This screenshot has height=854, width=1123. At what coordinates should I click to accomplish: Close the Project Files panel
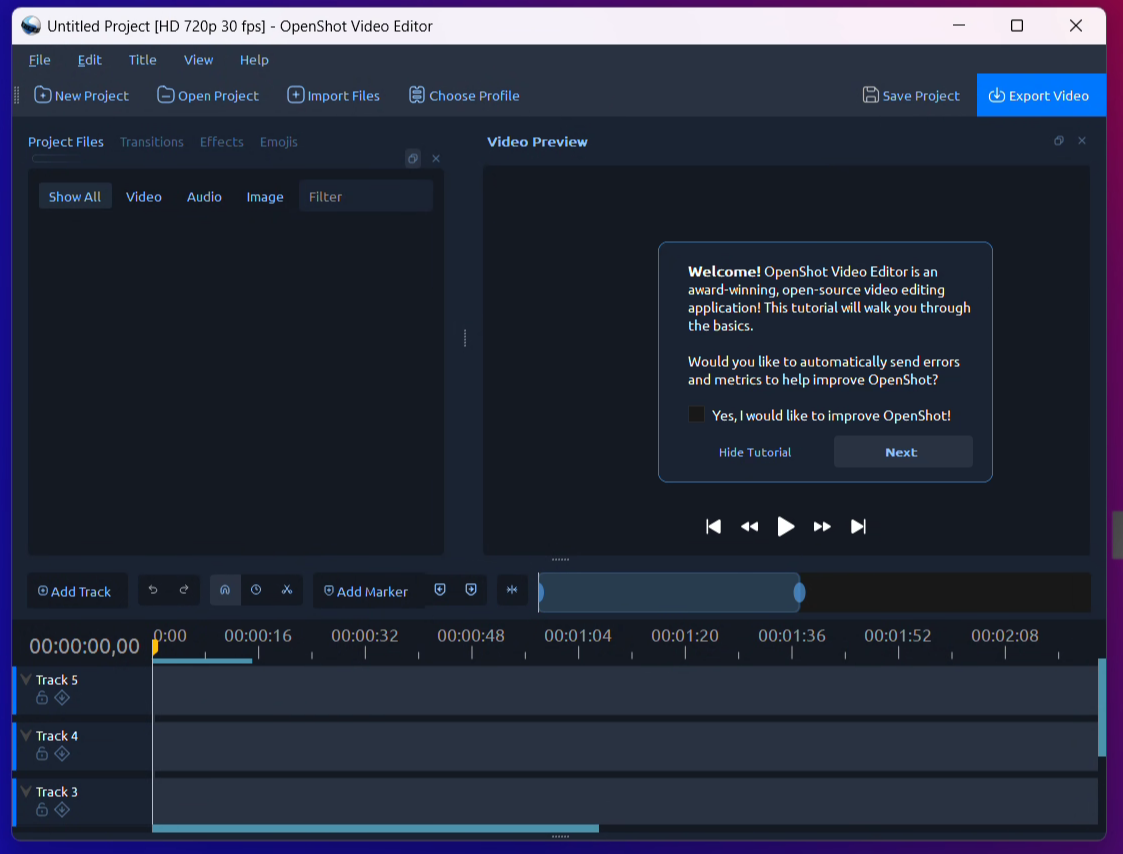pos(436,158)
